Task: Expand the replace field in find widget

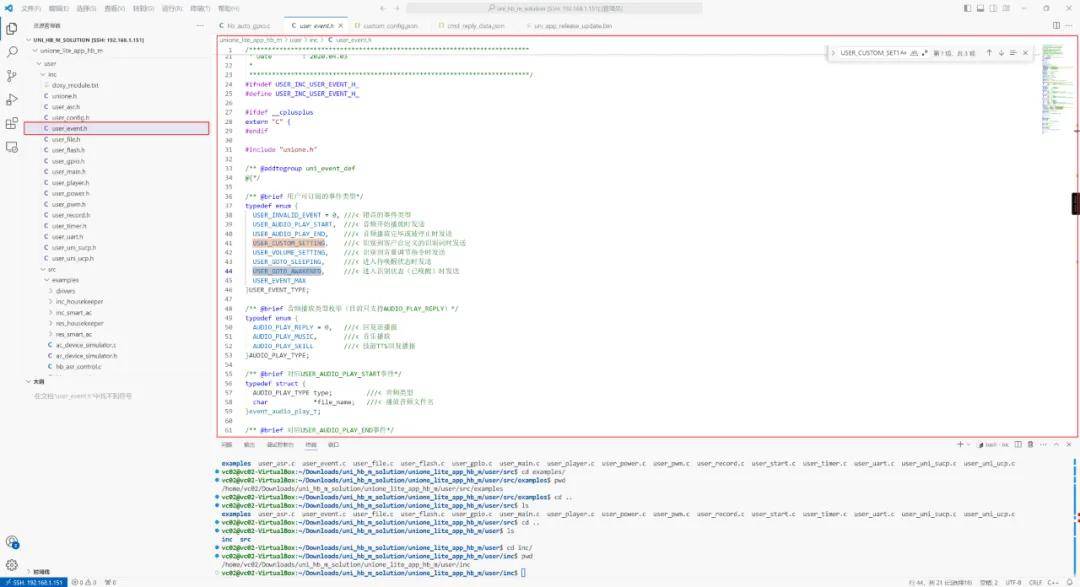Action: [833, 53]
